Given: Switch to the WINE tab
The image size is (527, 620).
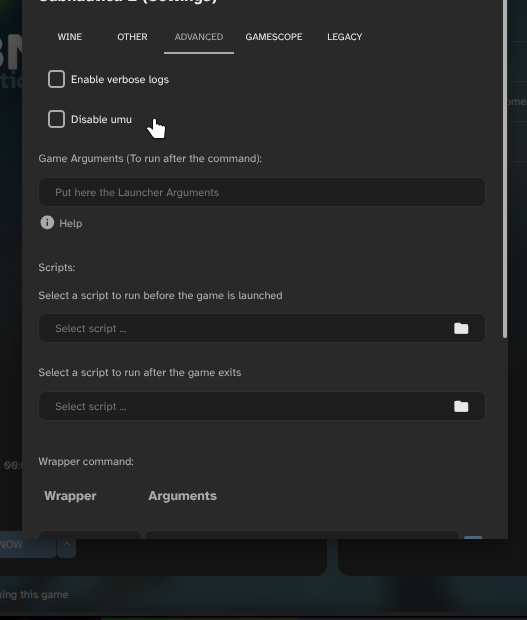Looking at the screenshot, I should pos(70,37).
